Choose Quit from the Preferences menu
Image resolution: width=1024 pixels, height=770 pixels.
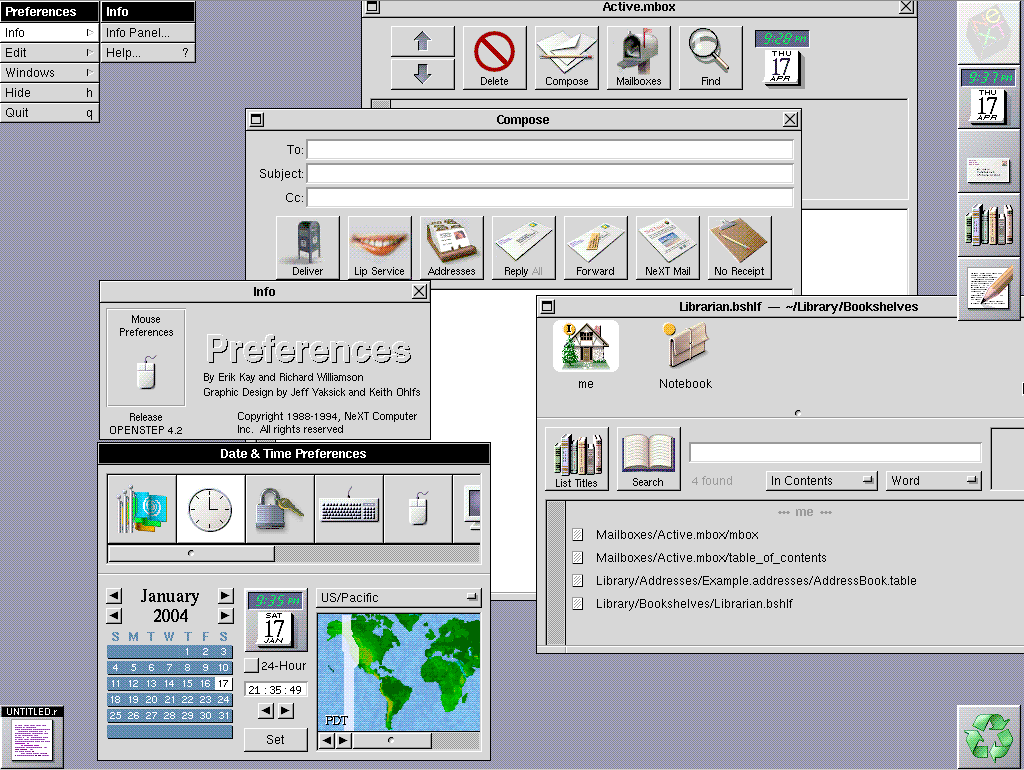49,113
